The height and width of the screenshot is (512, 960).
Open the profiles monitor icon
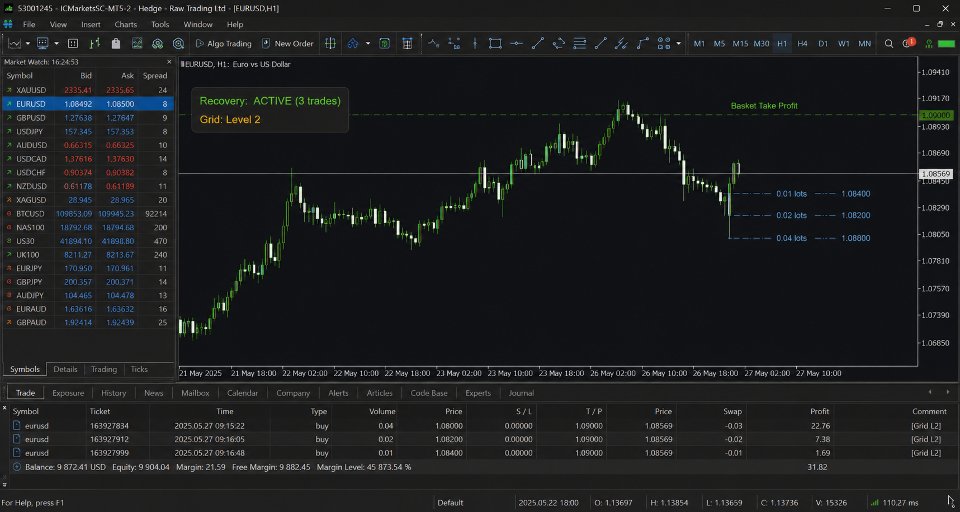click(43, 43)
